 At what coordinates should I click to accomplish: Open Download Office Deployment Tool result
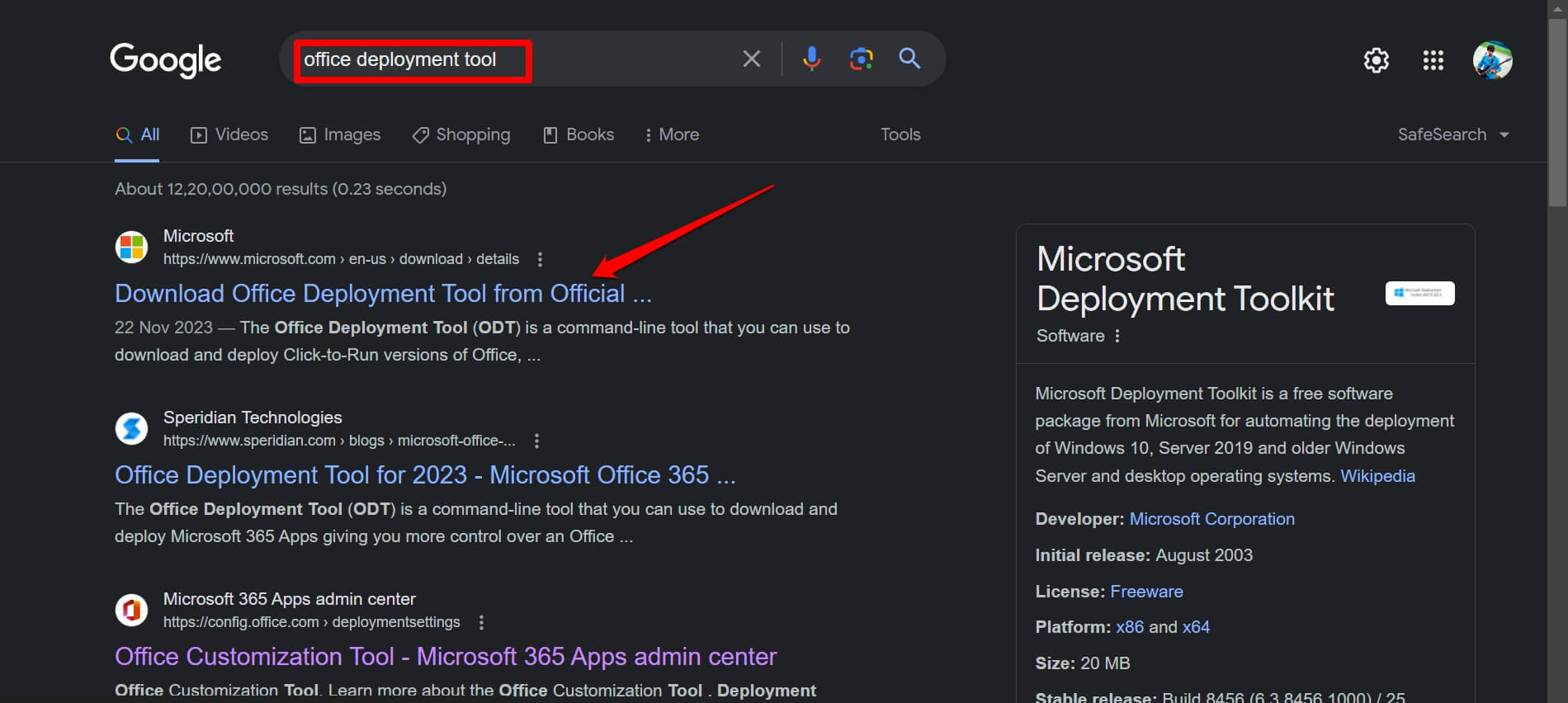click(x=383, y=294)
